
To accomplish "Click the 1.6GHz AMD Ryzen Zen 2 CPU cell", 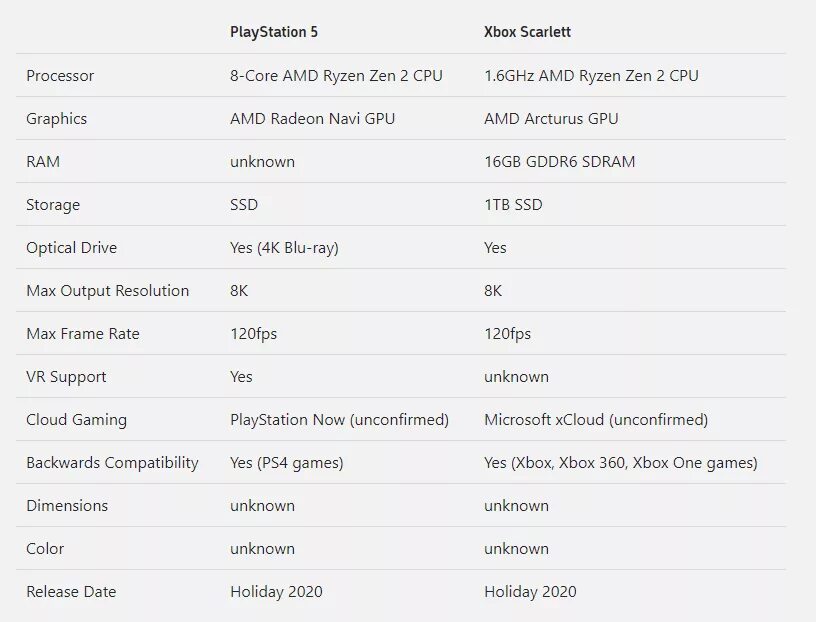I will pos(591,75).
